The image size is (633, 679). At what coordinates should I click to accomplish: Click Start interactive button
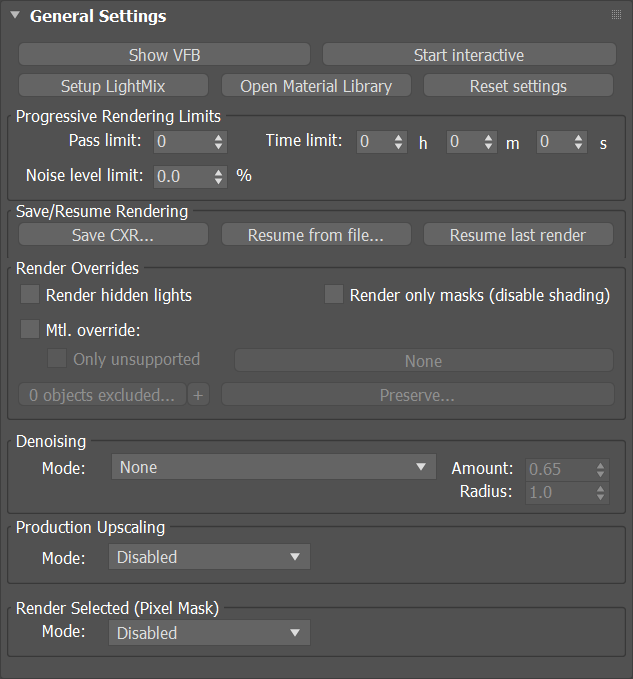(x=469, y=55)
